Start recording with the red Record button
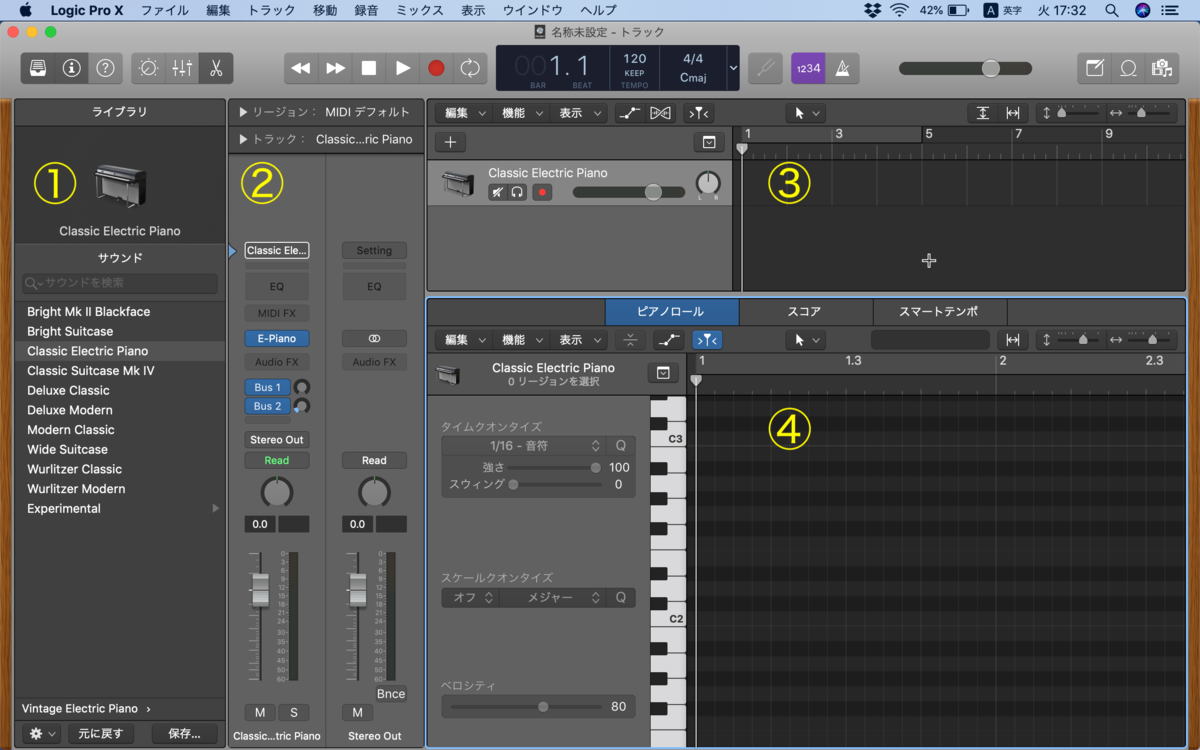This screenshot has height=750, width=1200. (x=436, y=68)
